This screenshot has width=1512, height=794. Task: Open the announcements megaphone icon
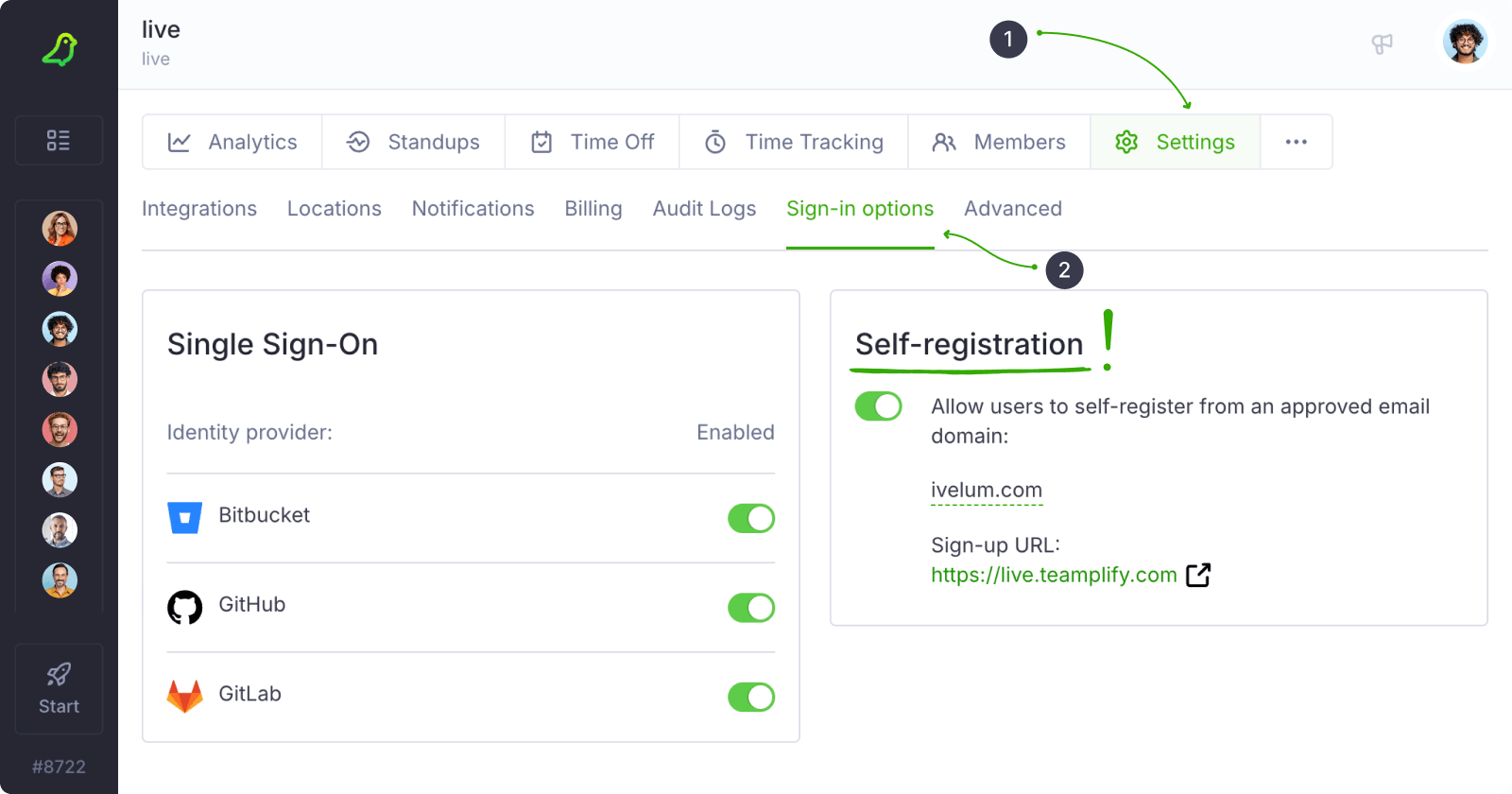pos(1382,43)
